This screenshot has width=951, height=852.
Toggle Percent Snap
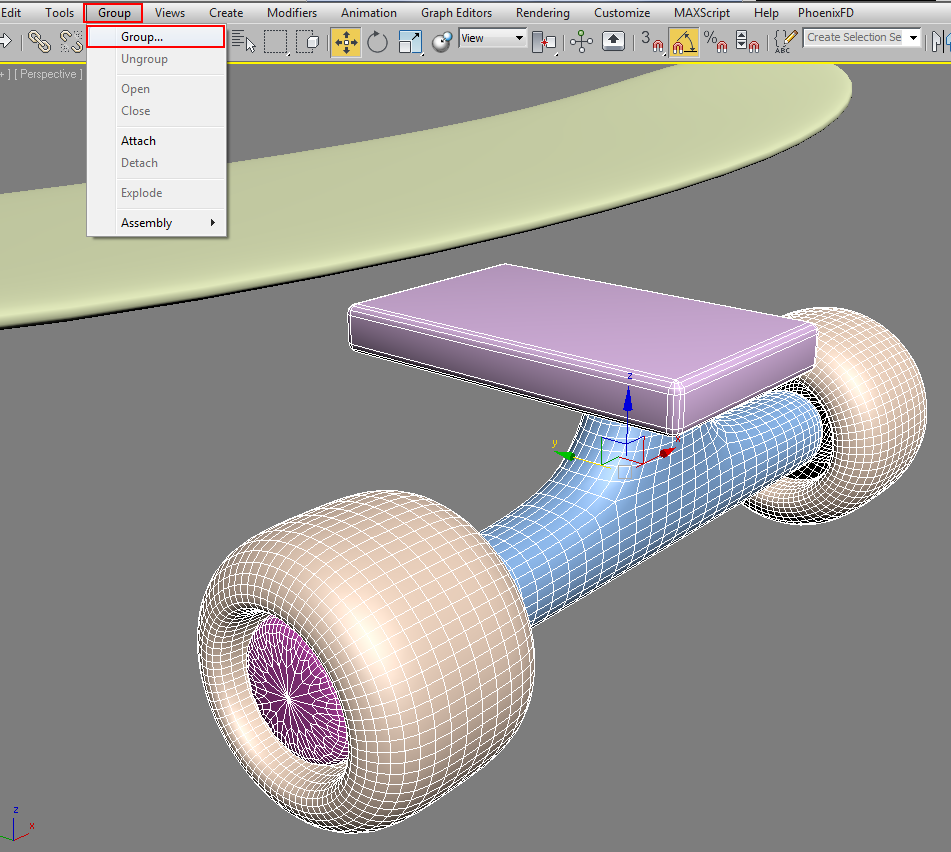pos(715,42)
